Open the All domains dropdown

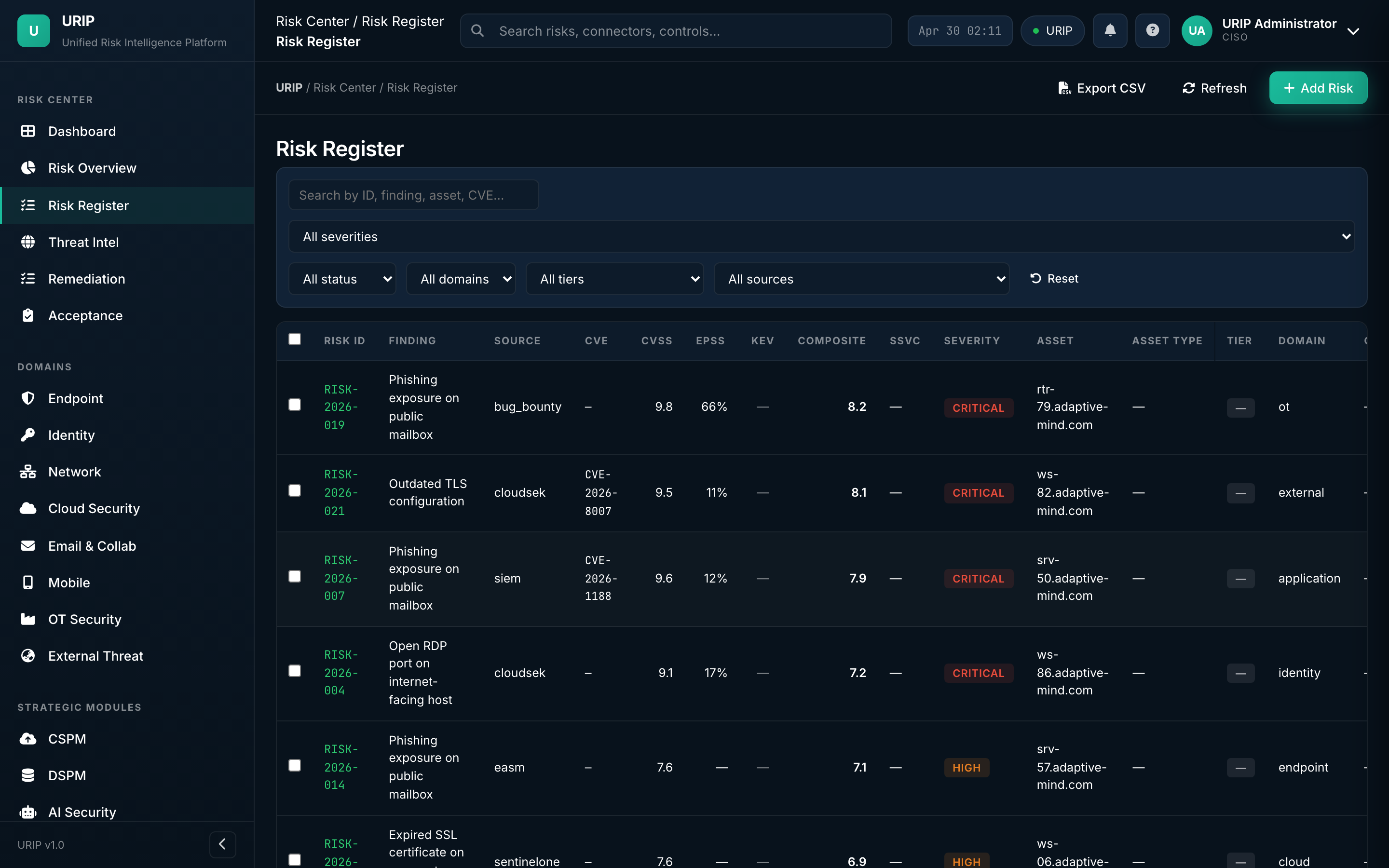point(460,279)
